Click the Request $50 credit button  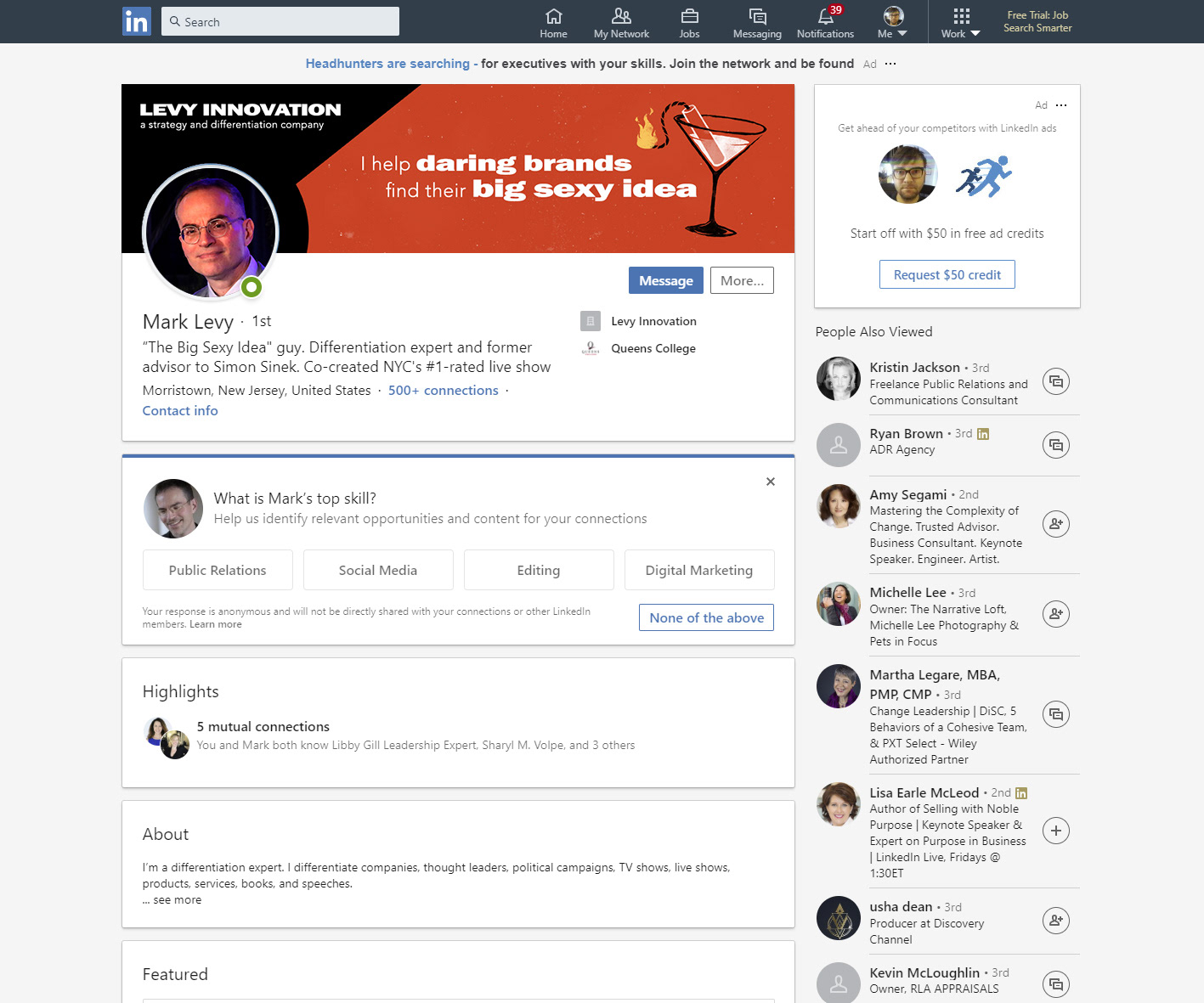[947, 274]
